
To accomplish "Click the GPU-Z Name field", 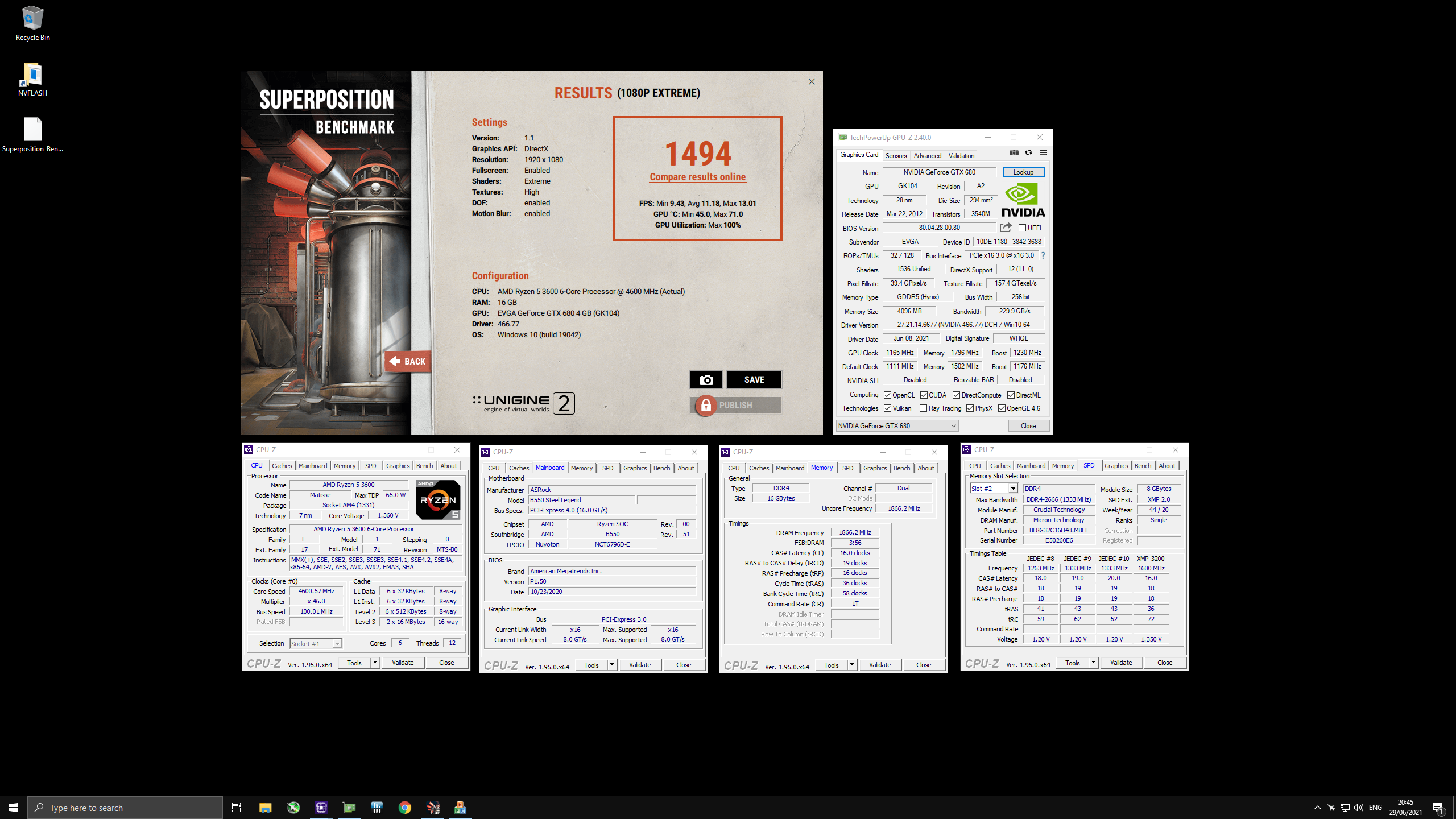I will click(939, 172).
